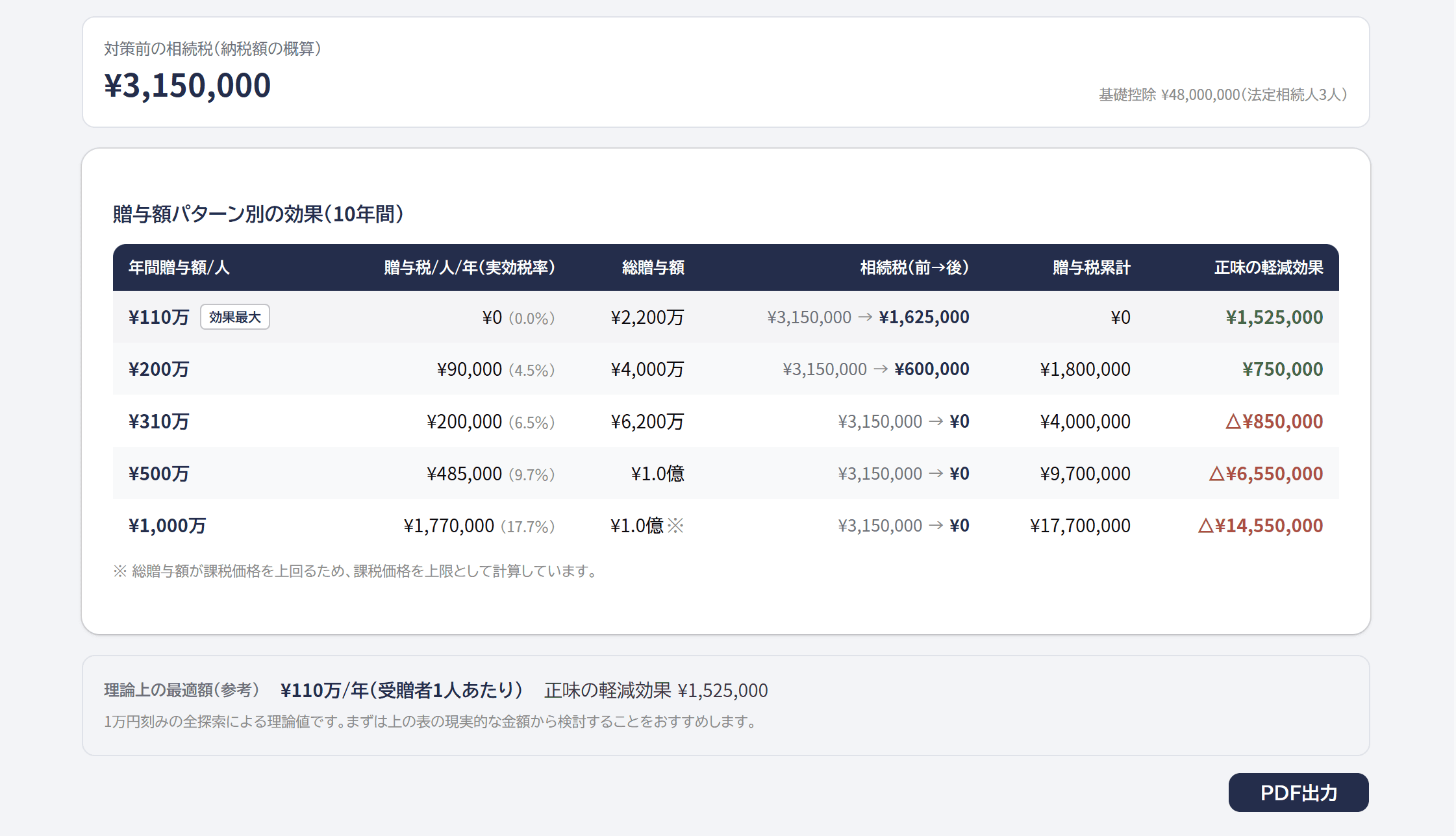Click the 相続税(前→後) column header

point(914,267)
